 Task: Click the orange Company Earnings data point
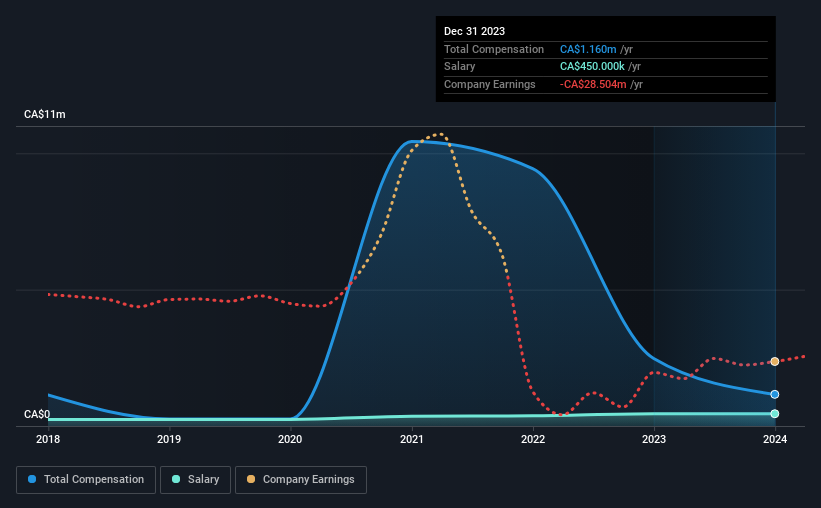pos(774,361)
